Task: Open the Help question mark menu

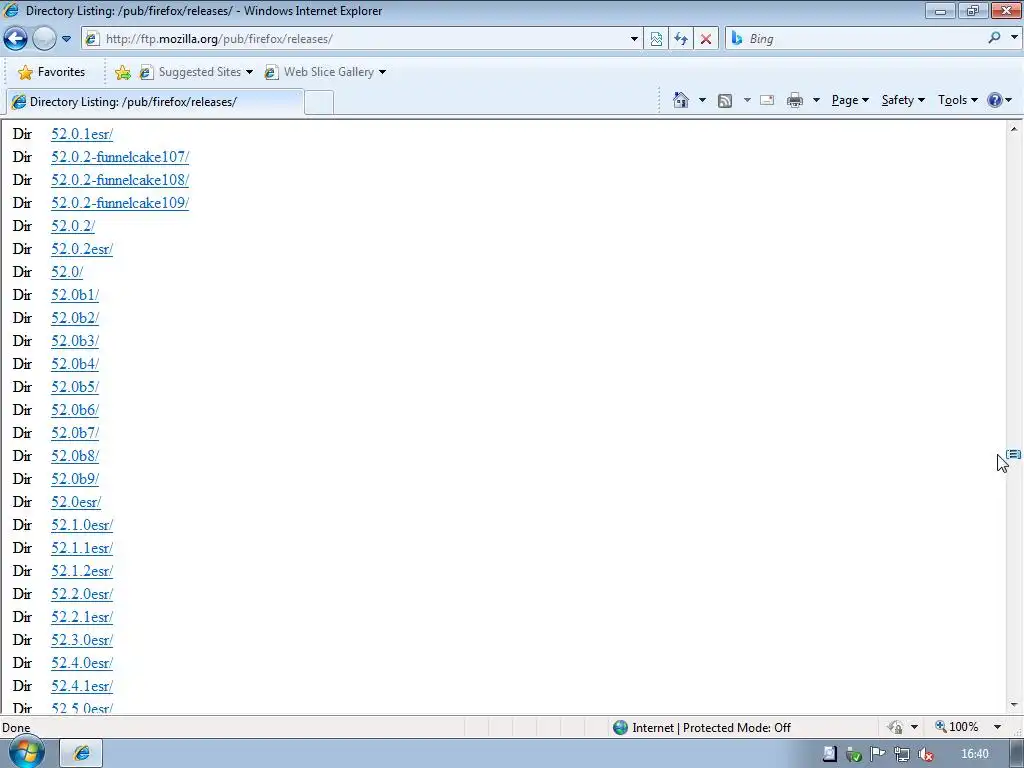Action: (1000, 100)
